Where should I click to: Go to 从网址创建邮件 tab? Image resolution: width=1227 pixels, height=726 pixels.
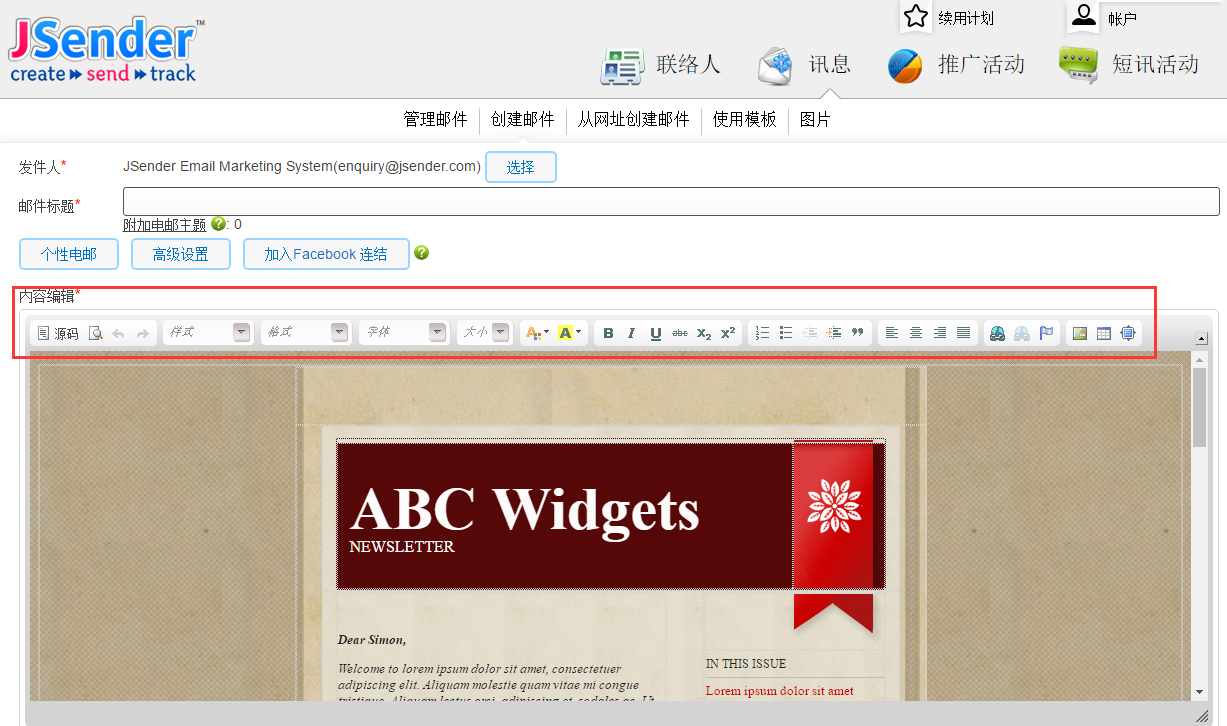tap(633, 119)
